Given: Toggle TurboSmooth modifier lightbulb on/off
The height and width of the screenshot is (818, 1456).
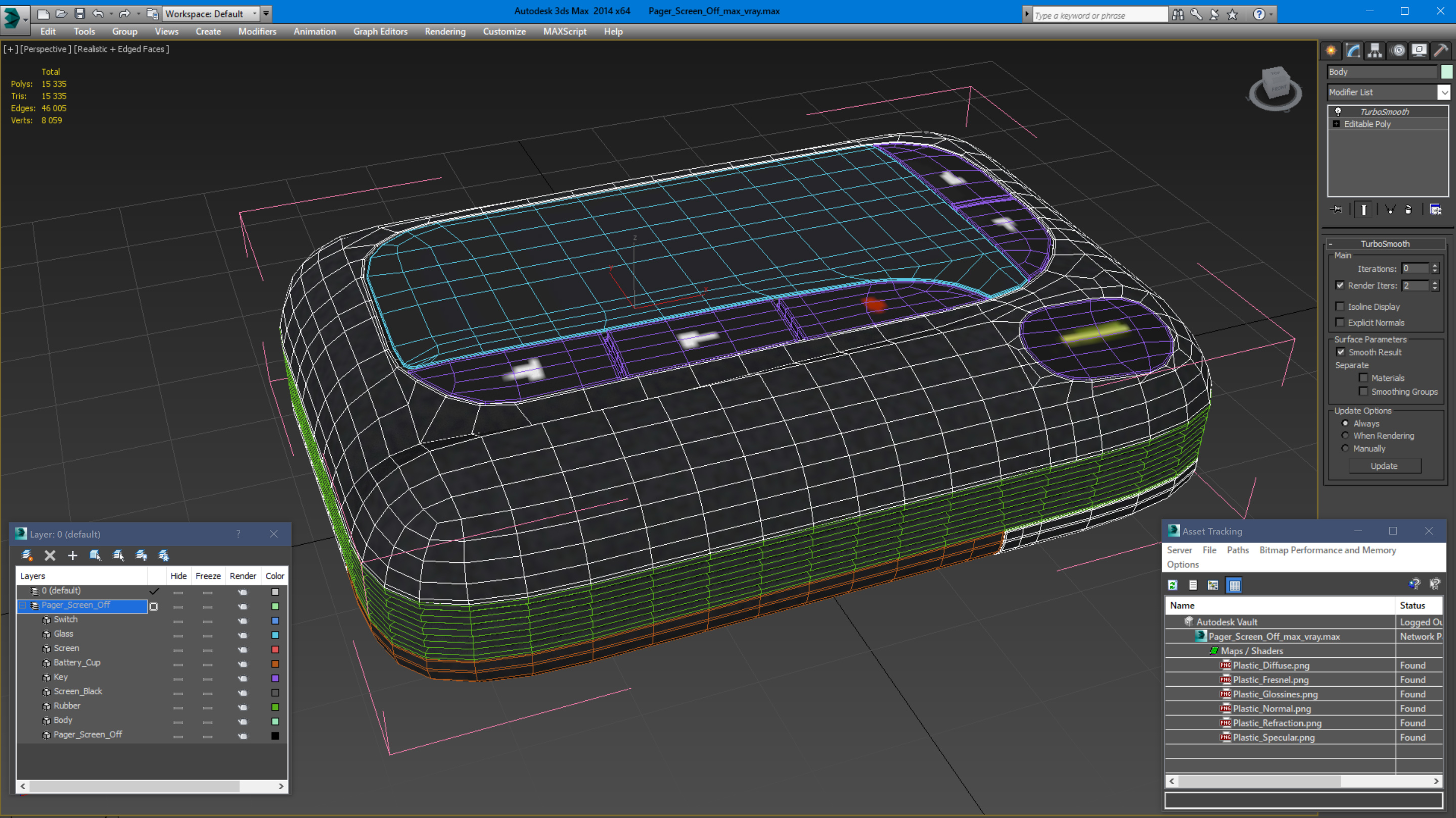Looking at the screenshot, I should pos(1338,112).
